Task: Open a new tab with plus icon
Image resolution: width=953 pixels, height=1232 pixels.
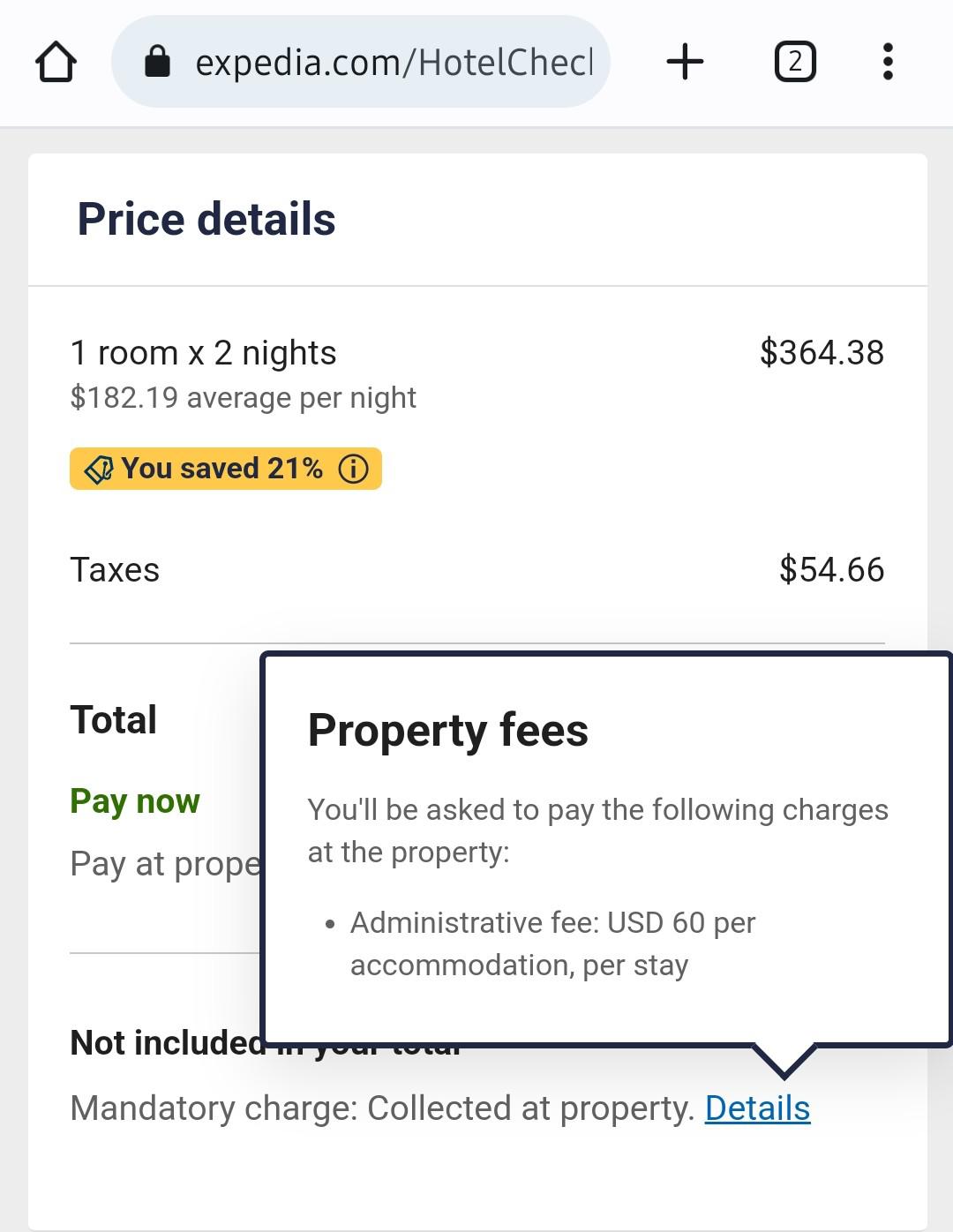Action: pyautogui.click(x=685, y=62)
